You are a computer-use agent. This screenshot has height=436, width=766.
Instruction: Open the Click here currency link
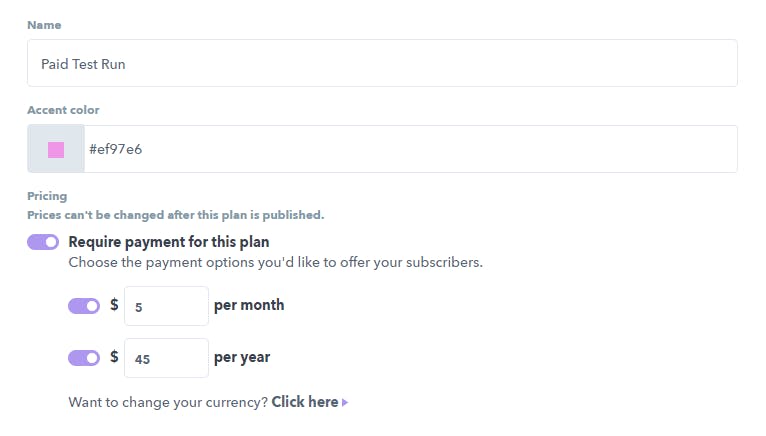point(305,402)
